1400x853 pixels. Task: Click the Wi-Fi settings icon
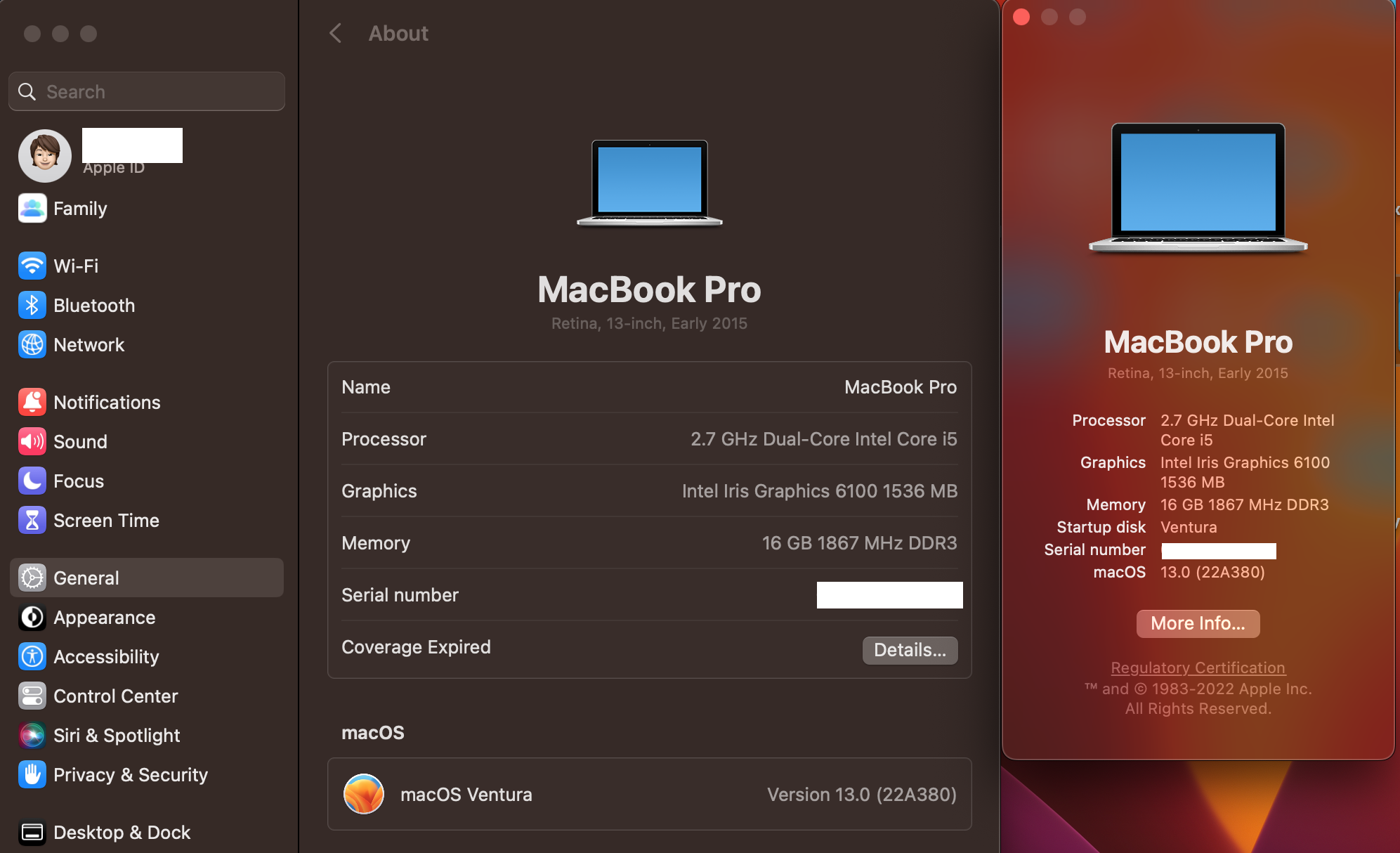pos(32,266)
